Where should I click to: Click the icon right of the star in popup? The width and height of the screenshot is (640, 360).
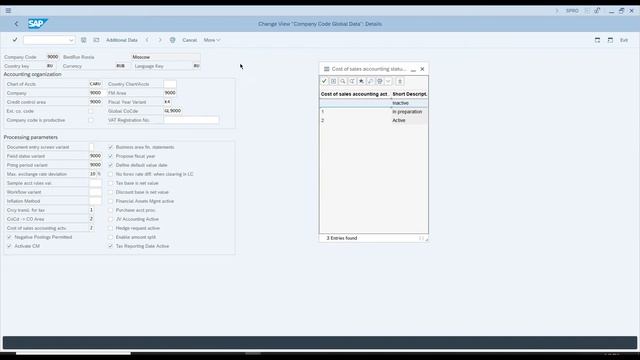click(371, 81)
